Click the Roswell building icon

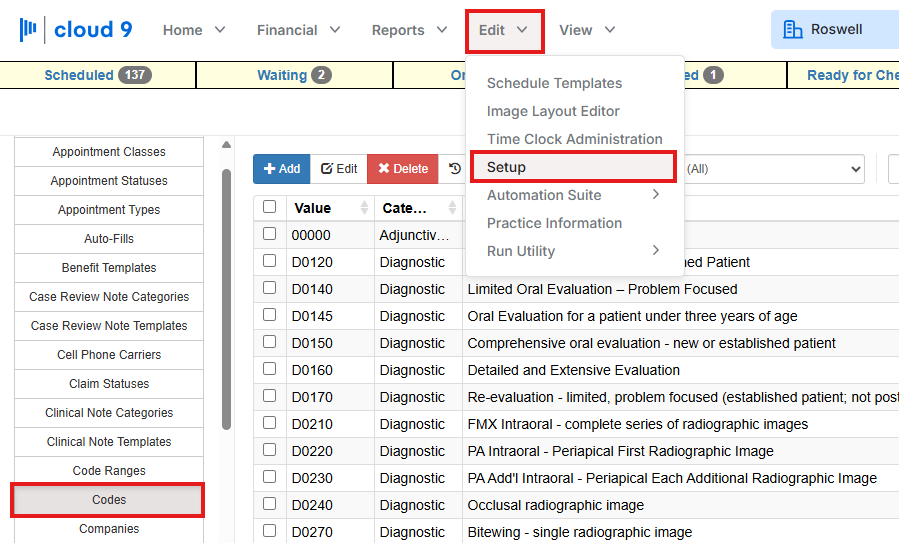click(x=792, y=29)
